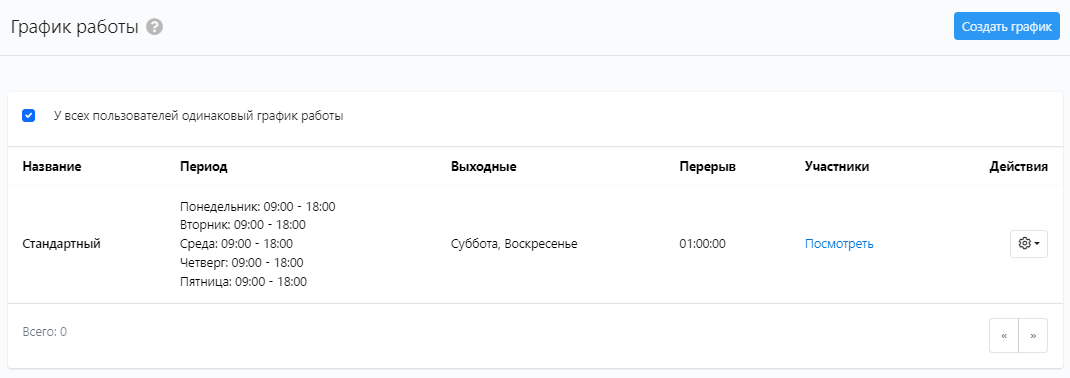Go to the previous page with « button
1070x378 pixels.
tap(1004, 336)
